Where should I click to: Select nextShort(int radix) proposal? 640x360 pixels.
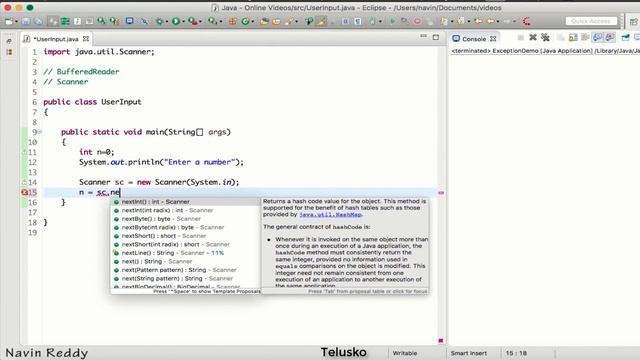tap(185, 244)
